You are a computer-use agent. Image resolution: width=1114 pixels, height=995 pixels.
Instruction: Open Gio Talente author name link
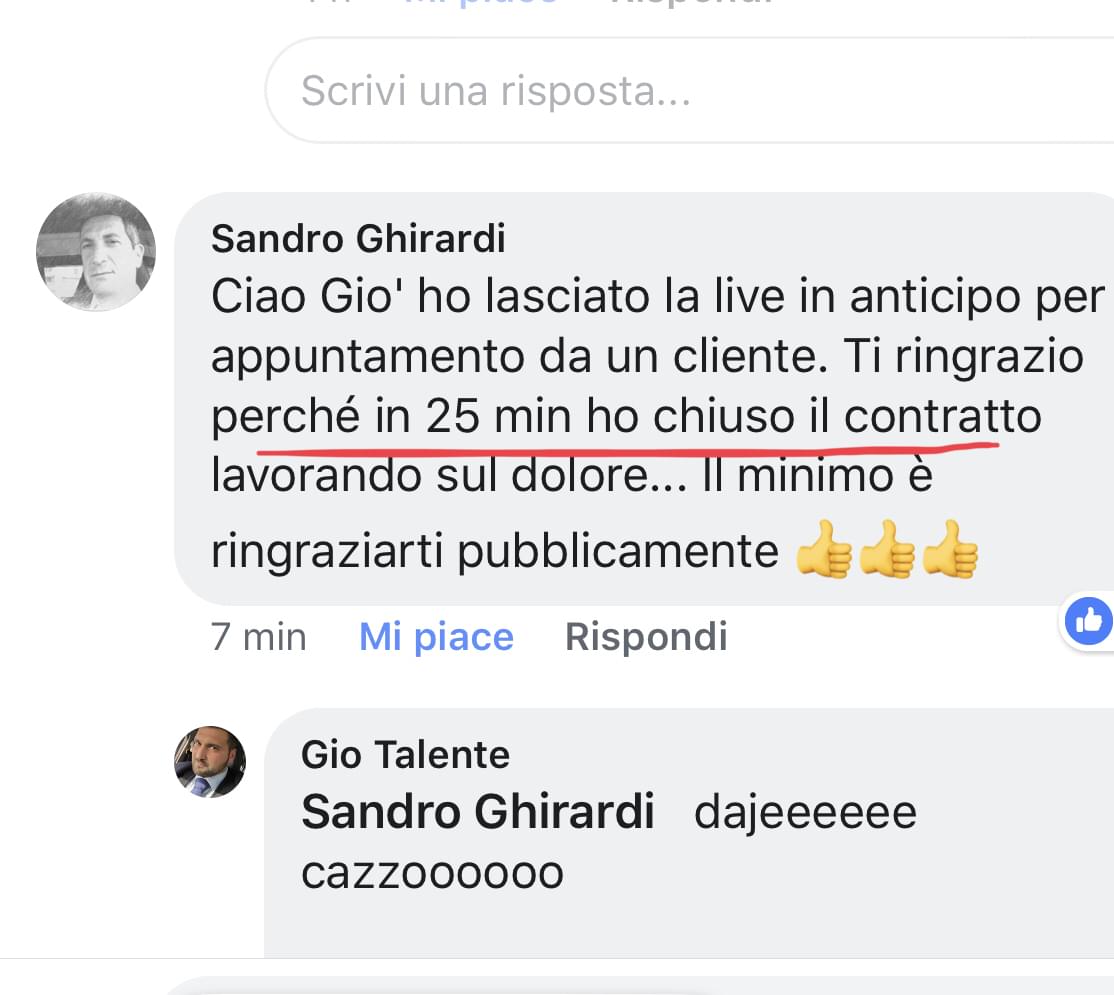click(x=406, y=754)
